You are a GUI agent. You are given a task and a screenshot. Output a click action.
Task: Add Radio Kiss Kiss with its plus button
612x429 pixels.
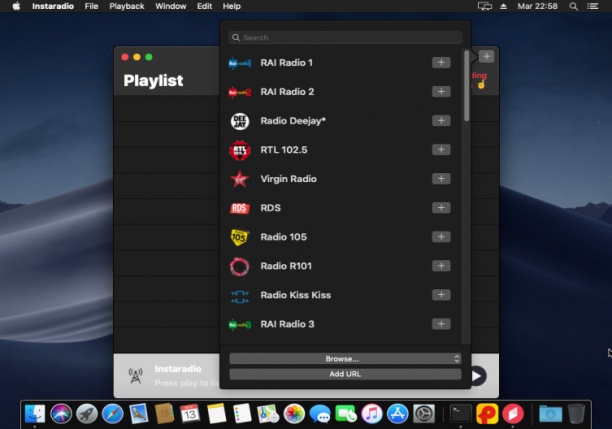tap(441, 295)
